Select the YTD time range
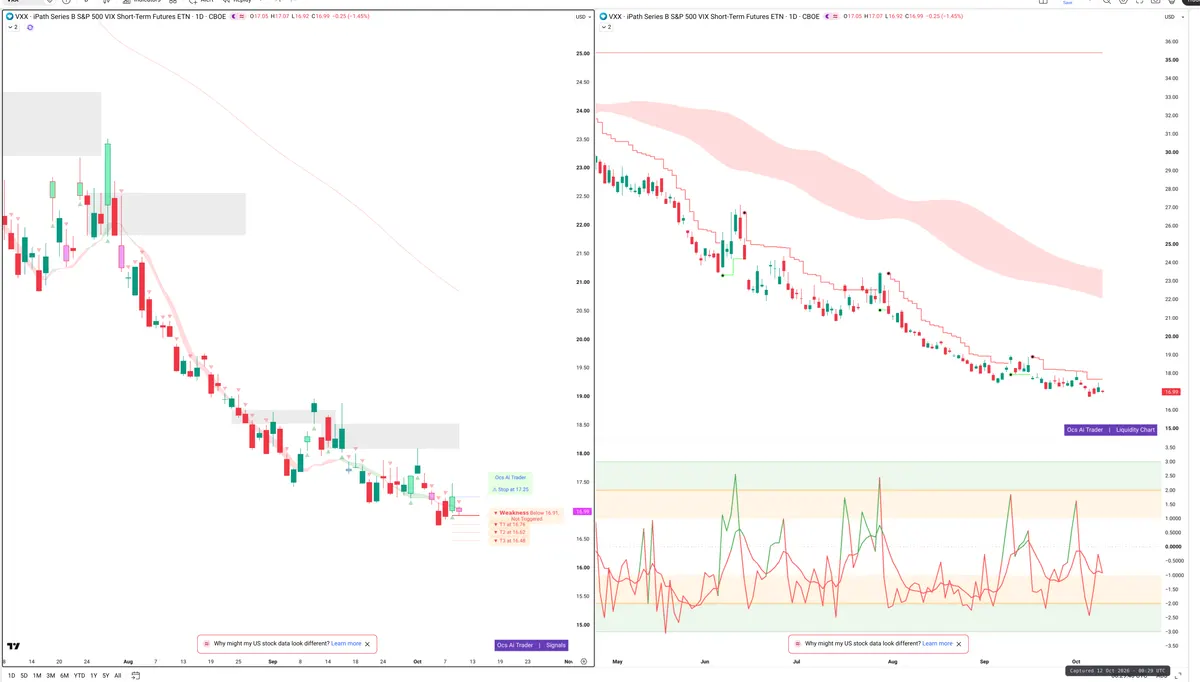Viewport: 1200px width, 682px height. (x=79, y=676)
